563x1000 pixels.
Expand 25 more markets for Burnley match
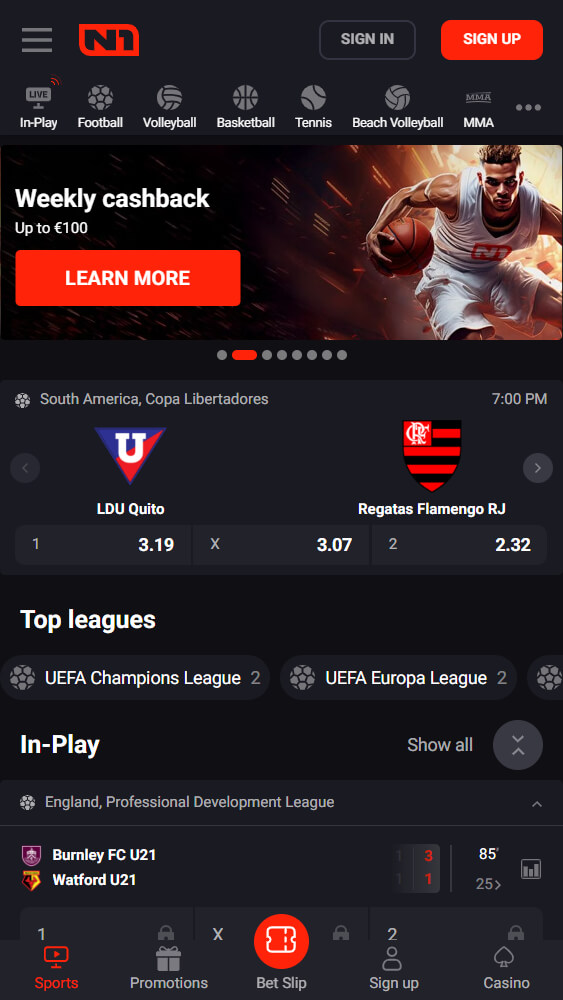click(488, 884)
